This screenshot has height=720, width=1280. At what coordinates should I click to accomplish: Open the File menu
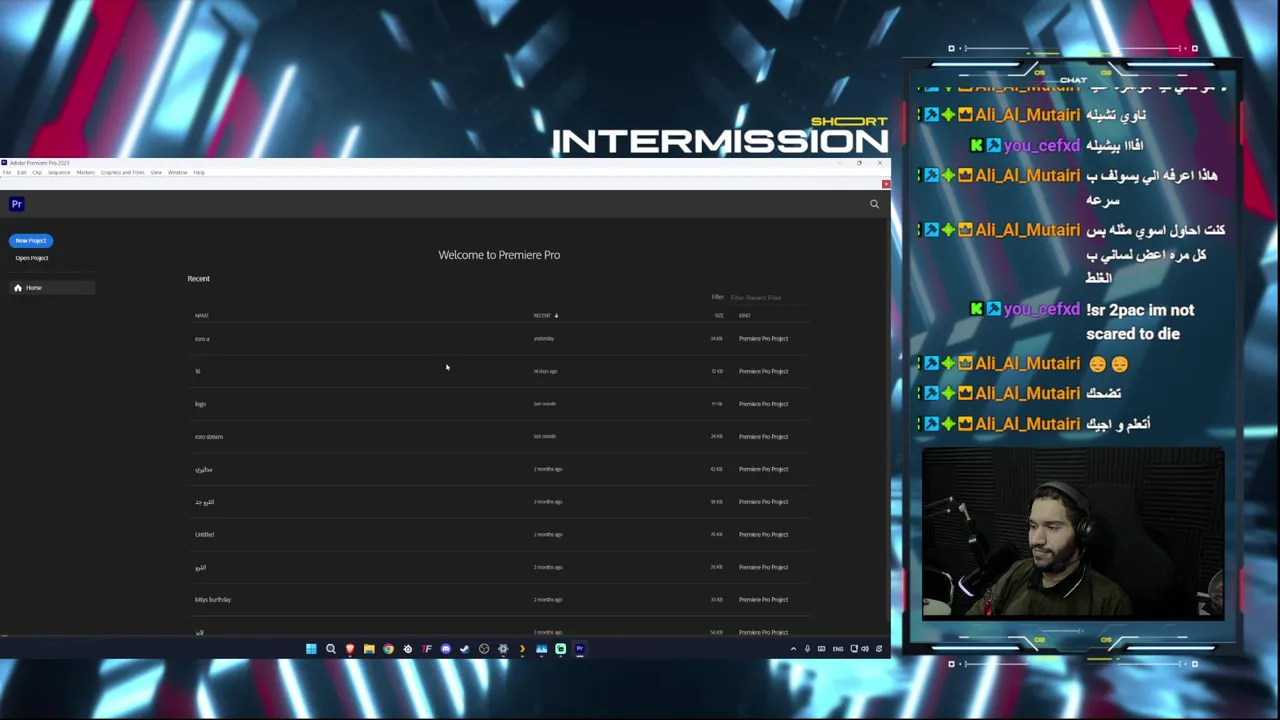6,173
